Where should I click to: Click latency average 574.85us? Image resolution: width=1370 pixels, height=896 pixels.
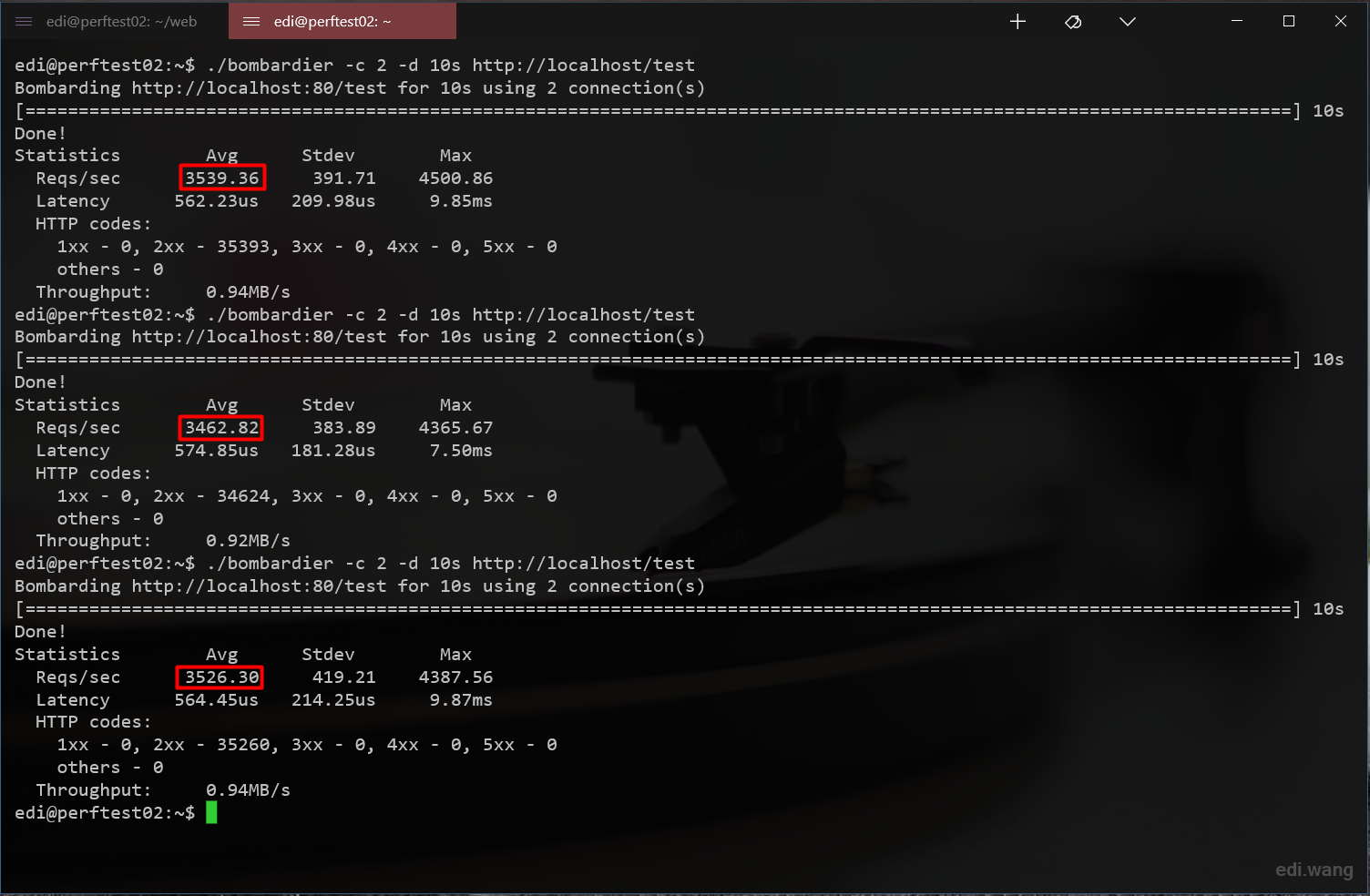[x=217, y=450]
